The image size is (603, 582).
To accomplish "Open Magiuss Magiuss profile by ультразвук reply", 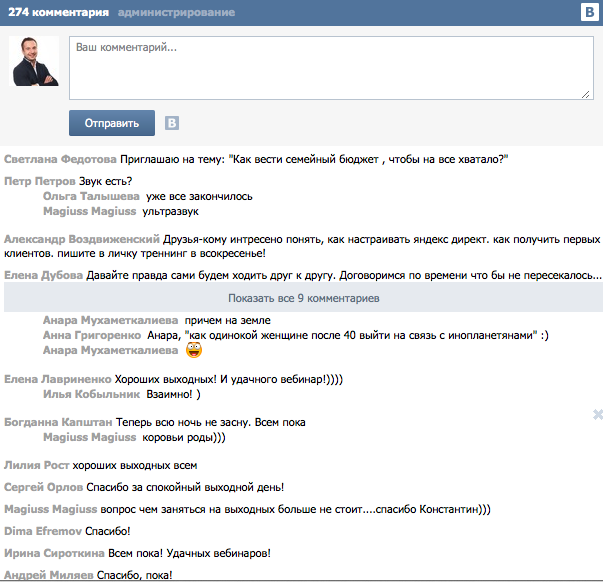I will (90, 211).
